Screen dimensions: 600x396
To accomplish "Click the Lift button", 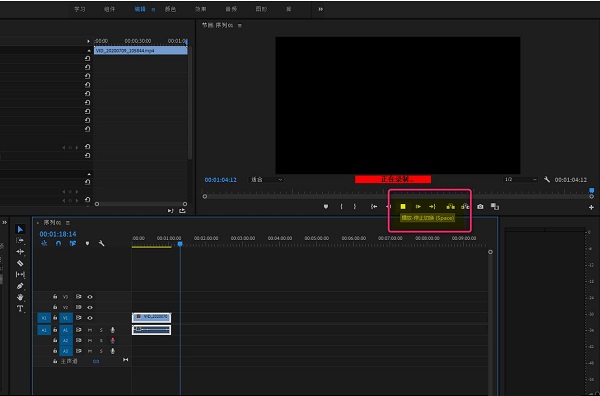I will (x=450, y=207).
